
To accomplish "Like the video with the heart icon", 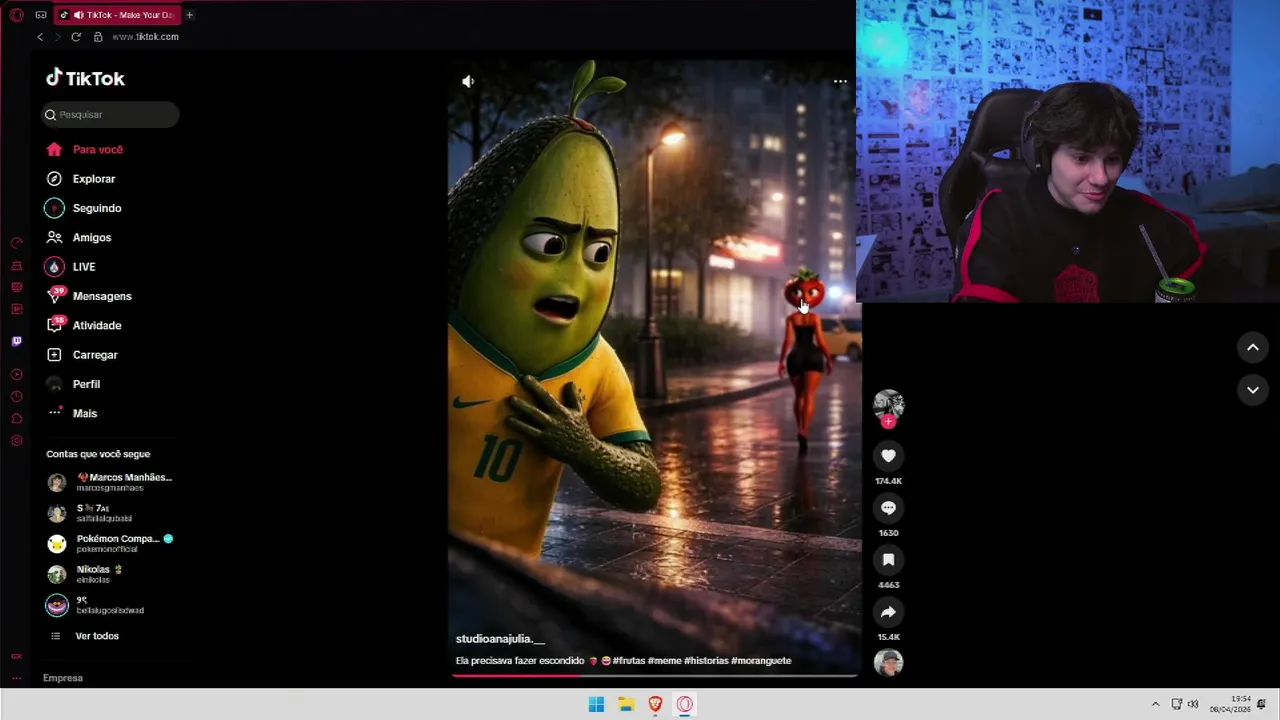I will click(x=888, y=456).
